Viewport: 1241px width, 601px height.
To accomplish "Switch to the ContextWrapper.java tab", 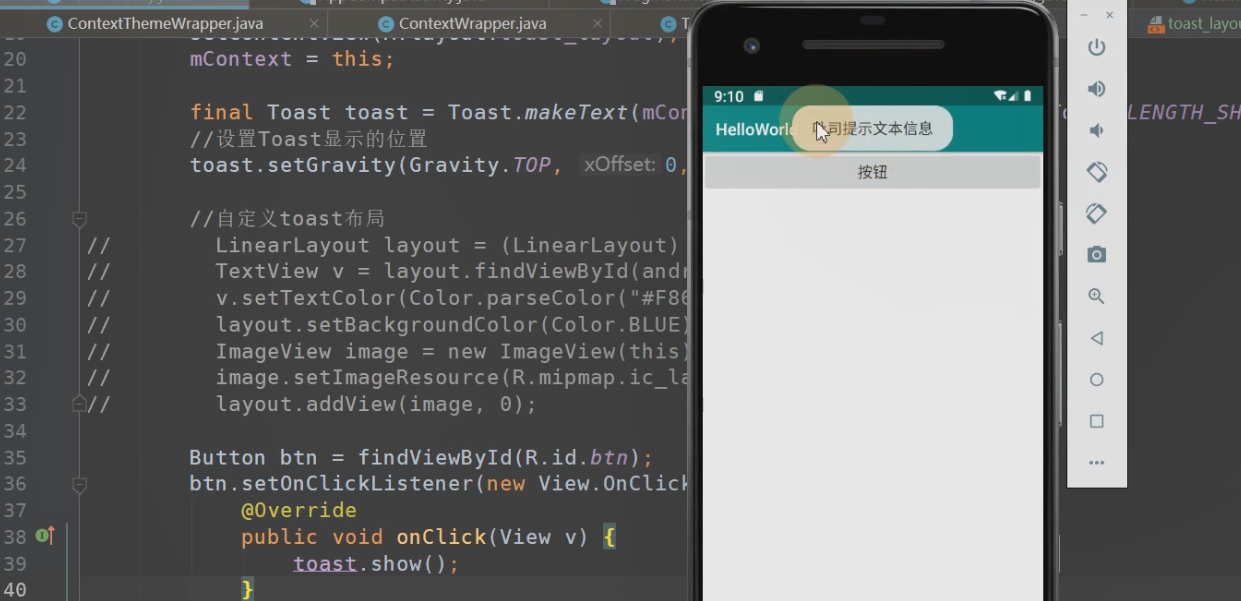I will (x=472, y=23).
